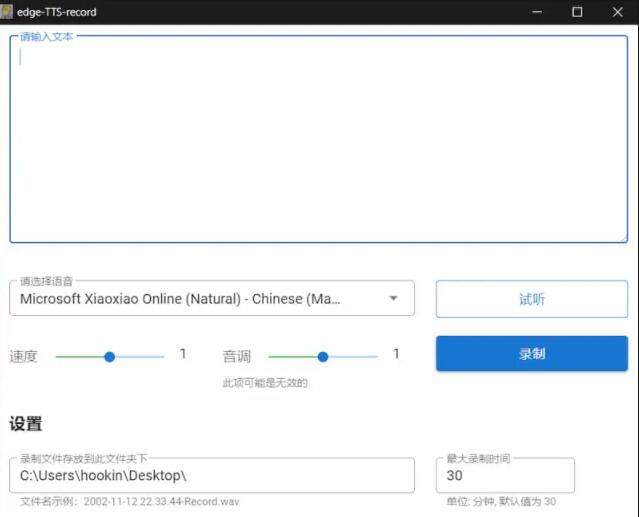Screen dimensions: 639x517
Task: Click the 设置 section heading
Action: 26,425
